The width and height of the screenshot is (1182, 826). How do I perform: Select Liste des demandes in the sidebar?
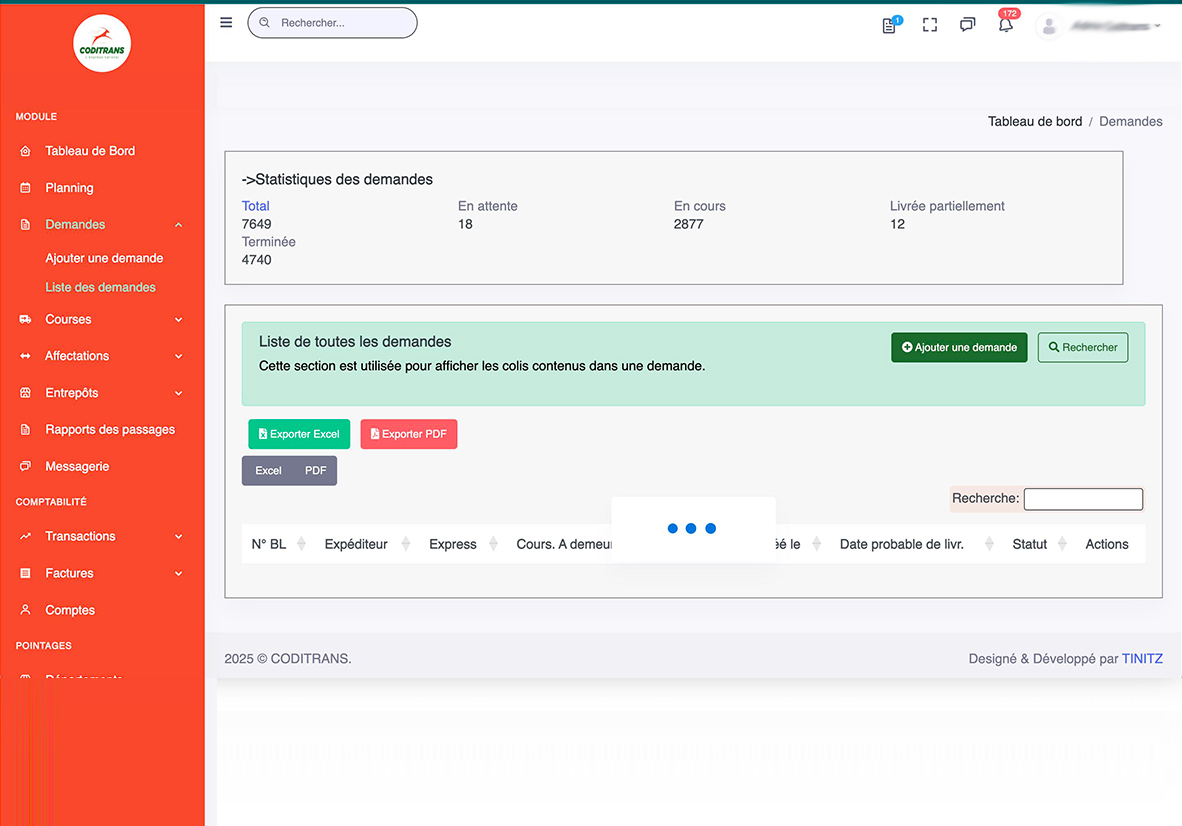pos(100,287)
